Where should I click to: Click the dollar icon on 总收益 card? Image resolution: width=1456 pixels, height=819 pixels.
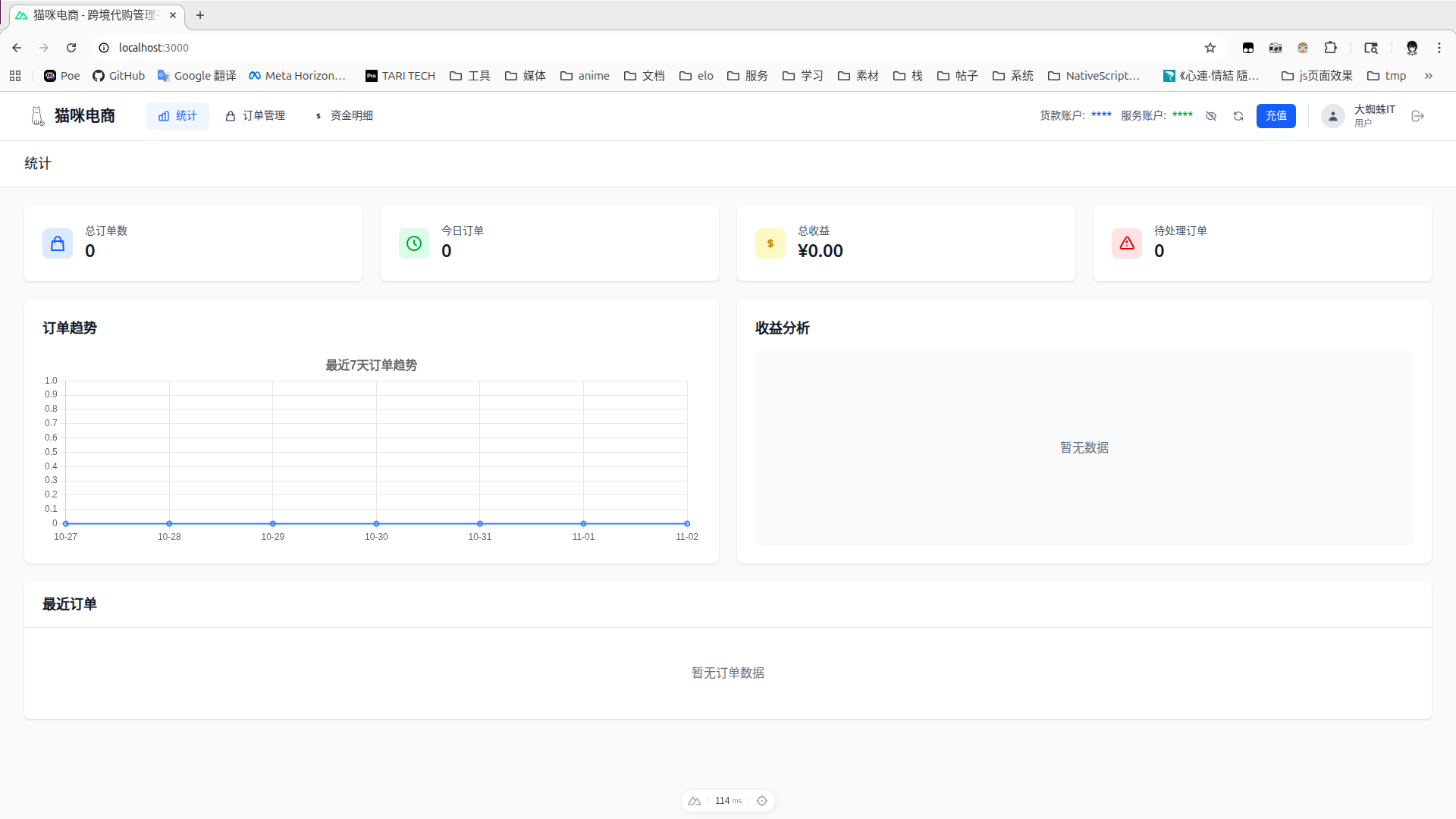pos(770,243)
